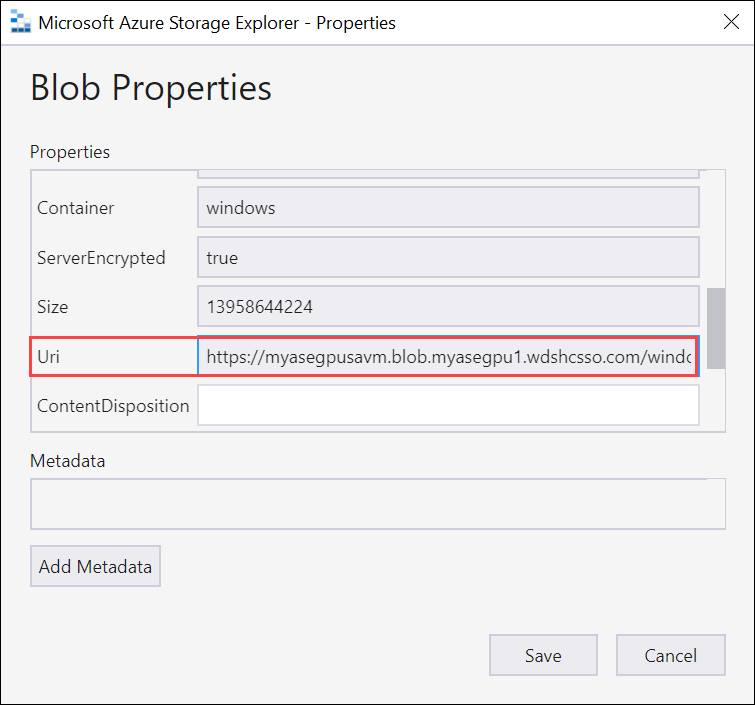
Task: Click the Size field showing 13958644224
Action: [x=448, y=306]
